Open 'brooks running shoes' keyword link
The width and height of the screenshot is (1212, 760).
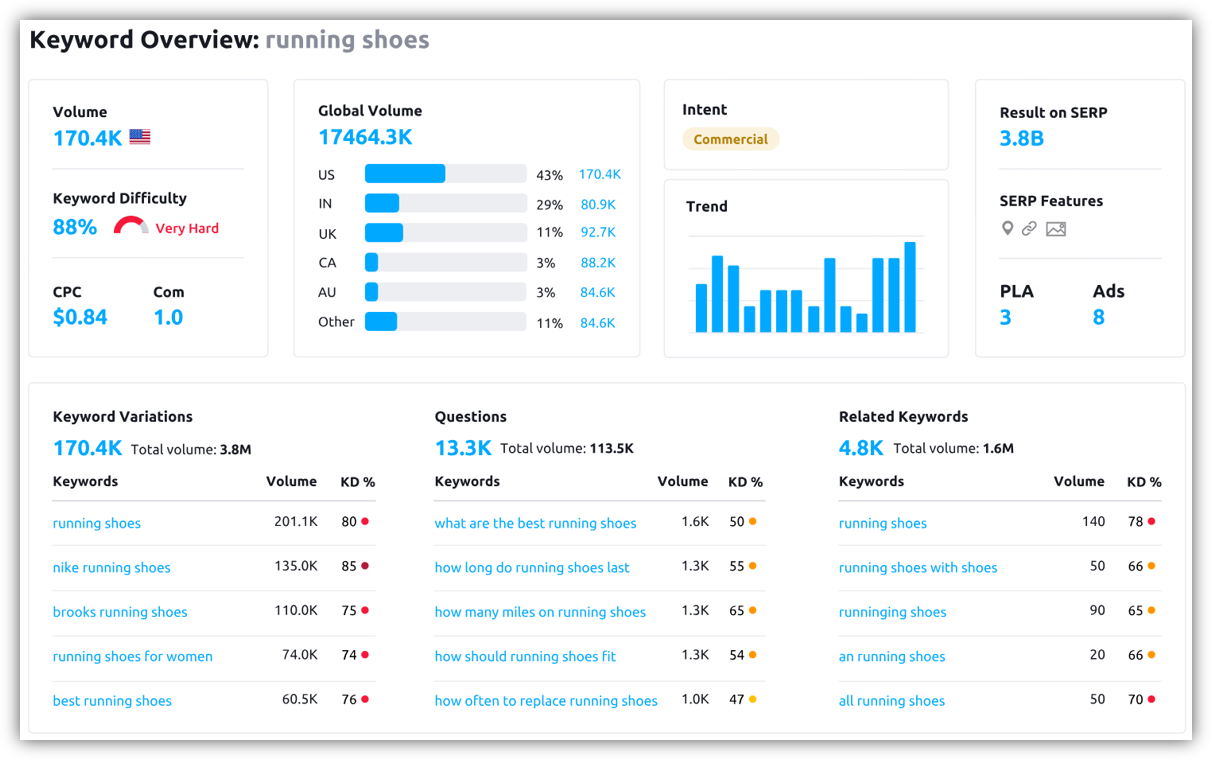tap(120, 612)
